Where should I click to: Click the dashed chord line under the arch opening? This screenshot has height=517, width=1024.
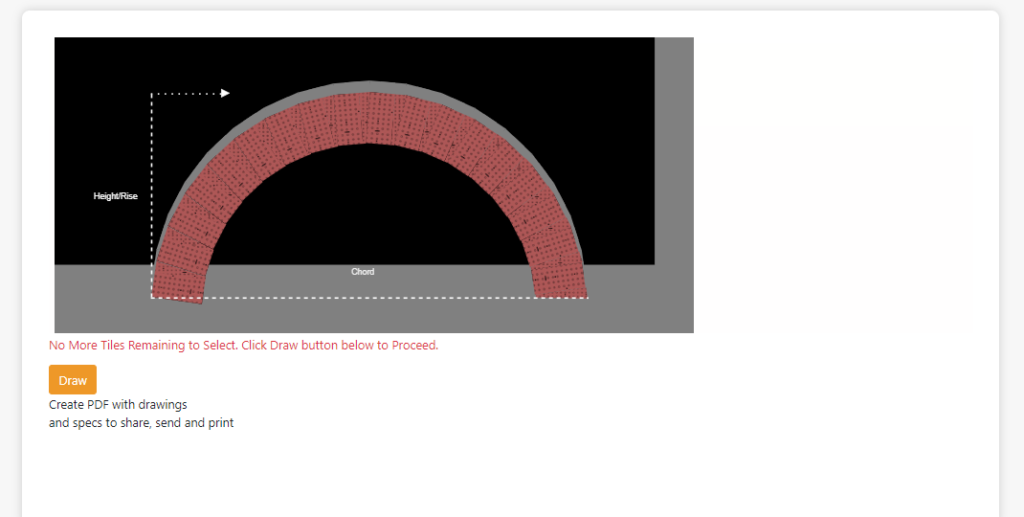369,298
